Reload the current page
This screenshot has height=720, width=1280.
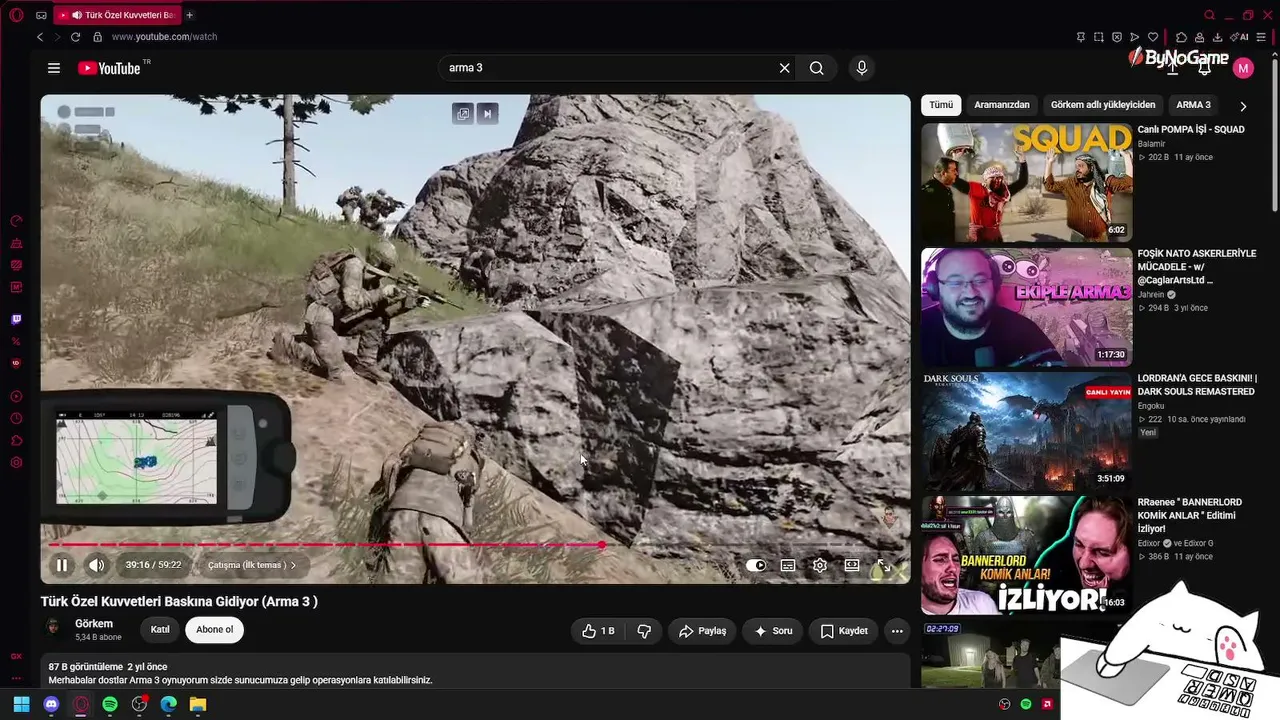click(x=75, y=37)
